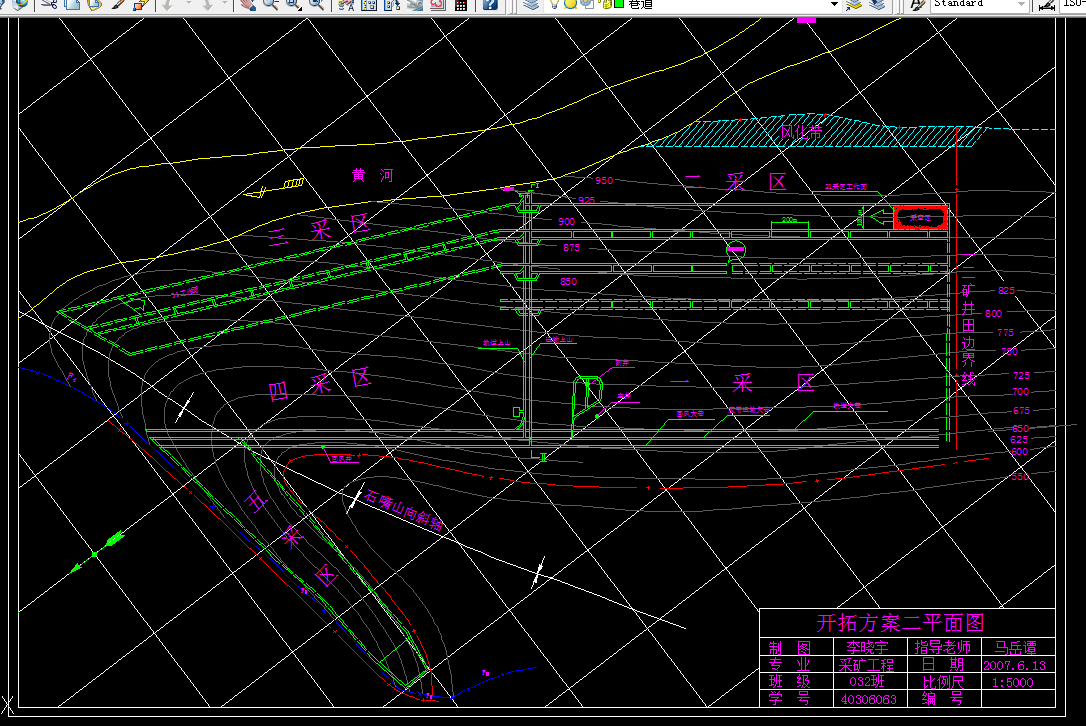Click Make Object's Layer Current icon

point(853,4)
